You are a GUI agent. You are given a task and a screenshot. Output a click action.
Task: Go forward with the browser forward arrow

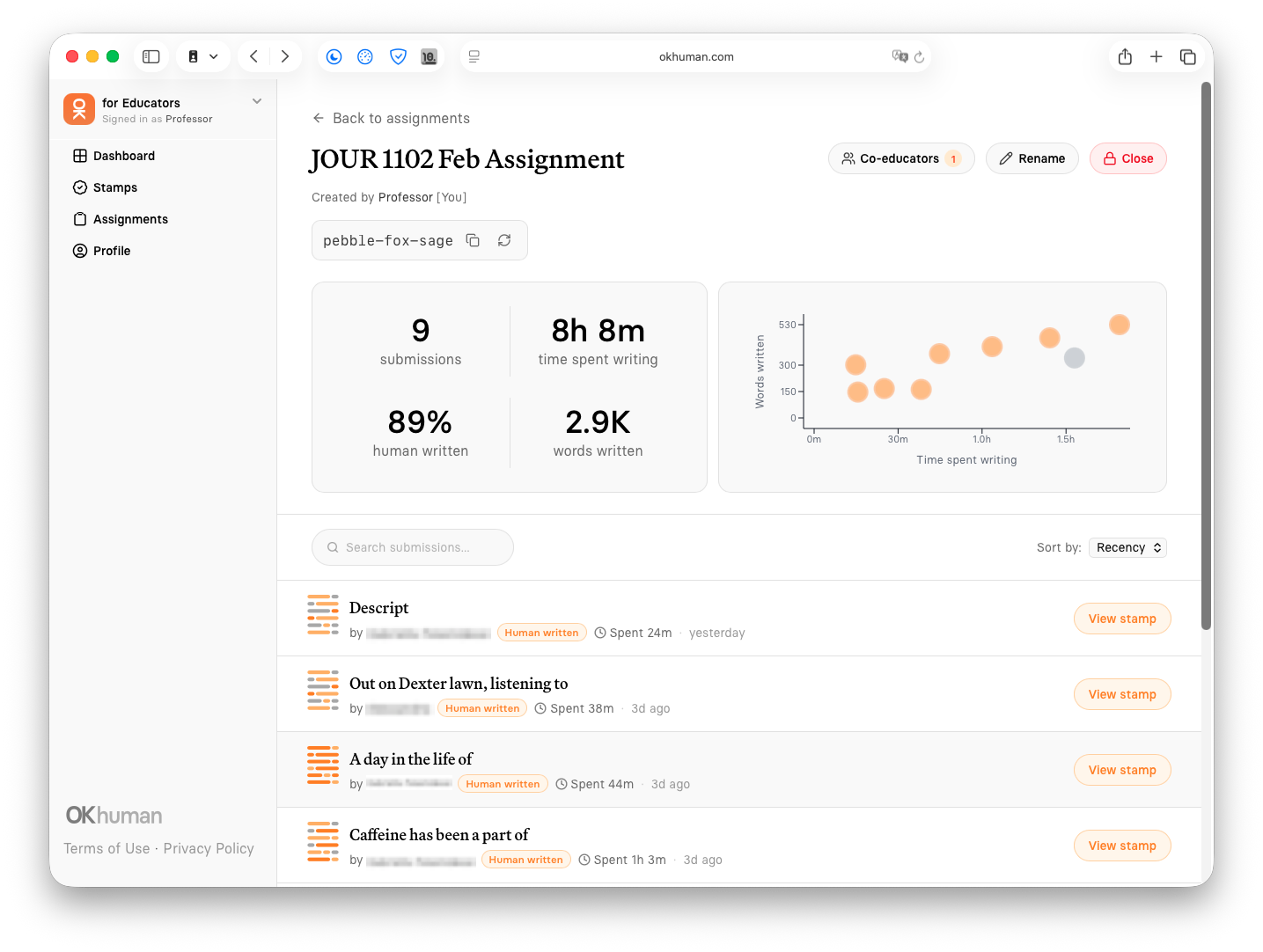pos(285,56)
